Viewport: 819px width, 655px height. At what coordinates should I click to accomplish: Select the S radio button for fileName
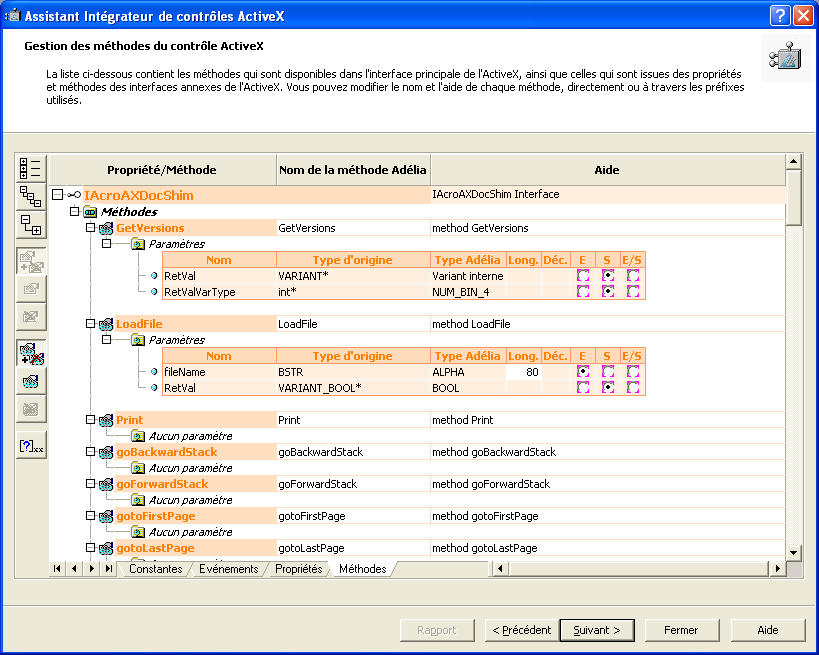click(607, 372)
